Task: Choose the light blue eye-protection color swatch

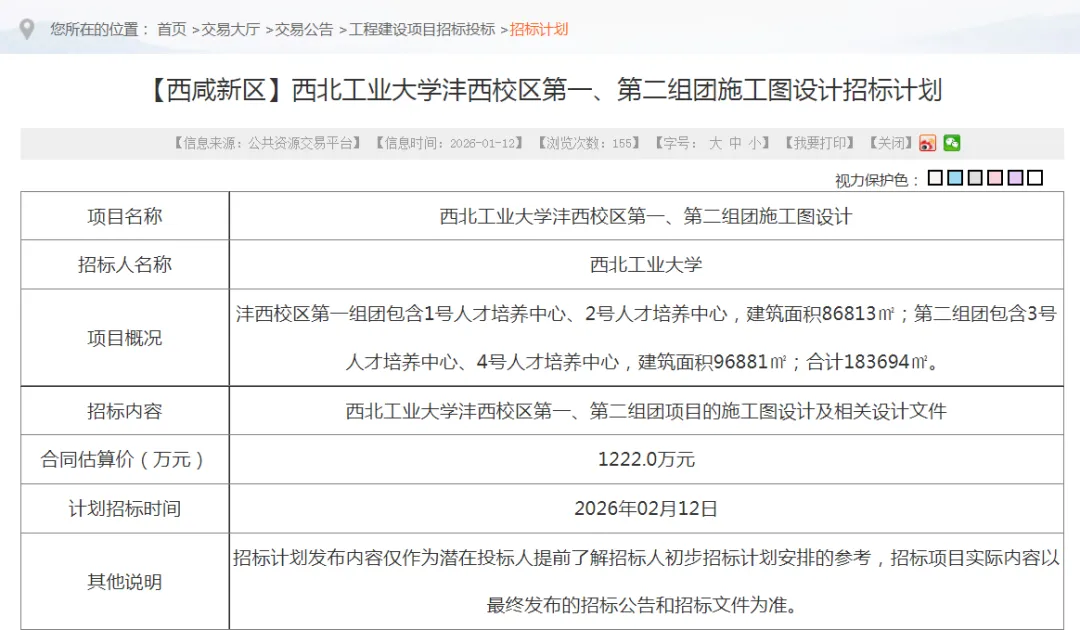Action: click(x=955, y=178)
